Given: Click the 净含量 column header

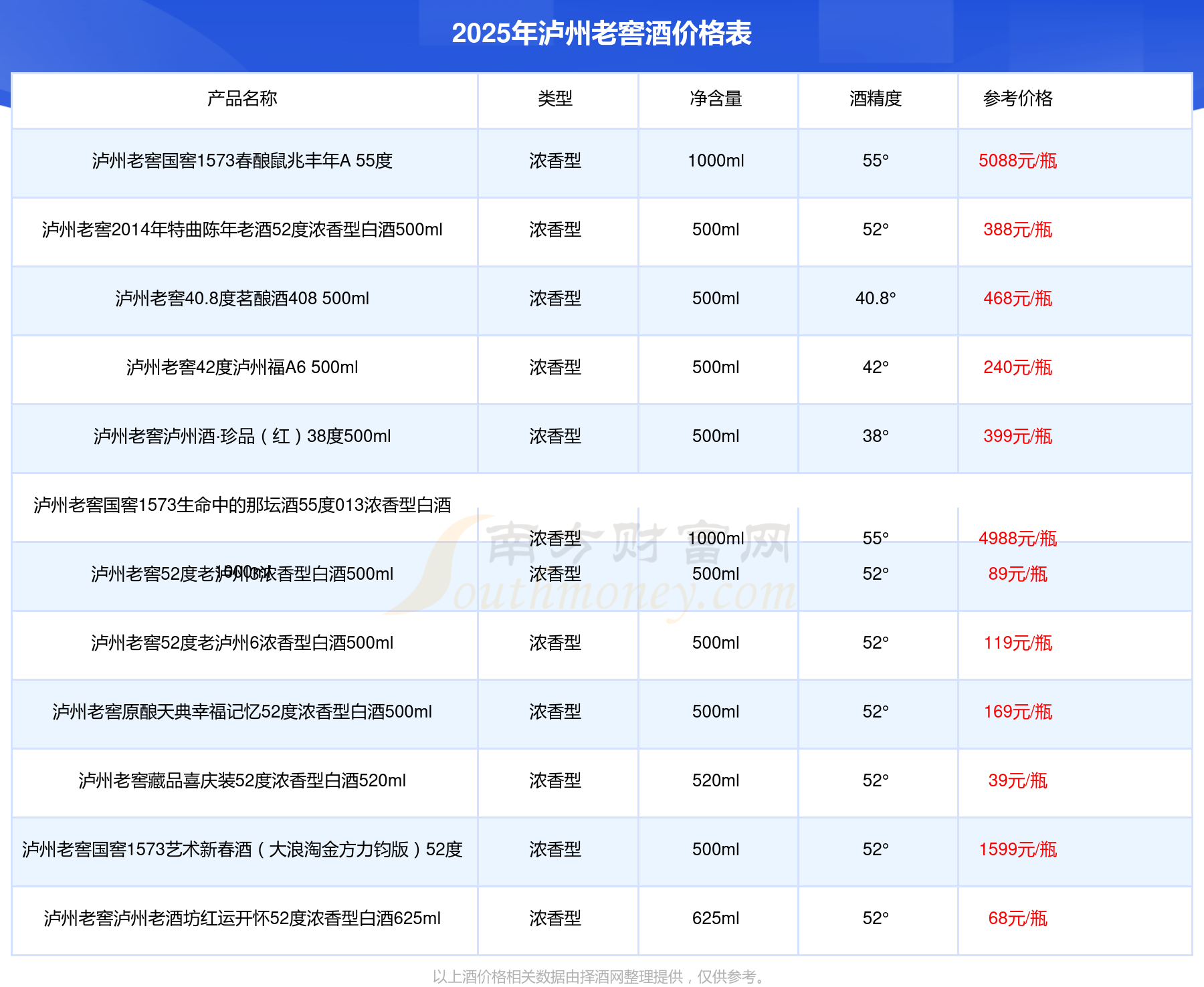Looking at the screenshot, I should coord(716,99).
